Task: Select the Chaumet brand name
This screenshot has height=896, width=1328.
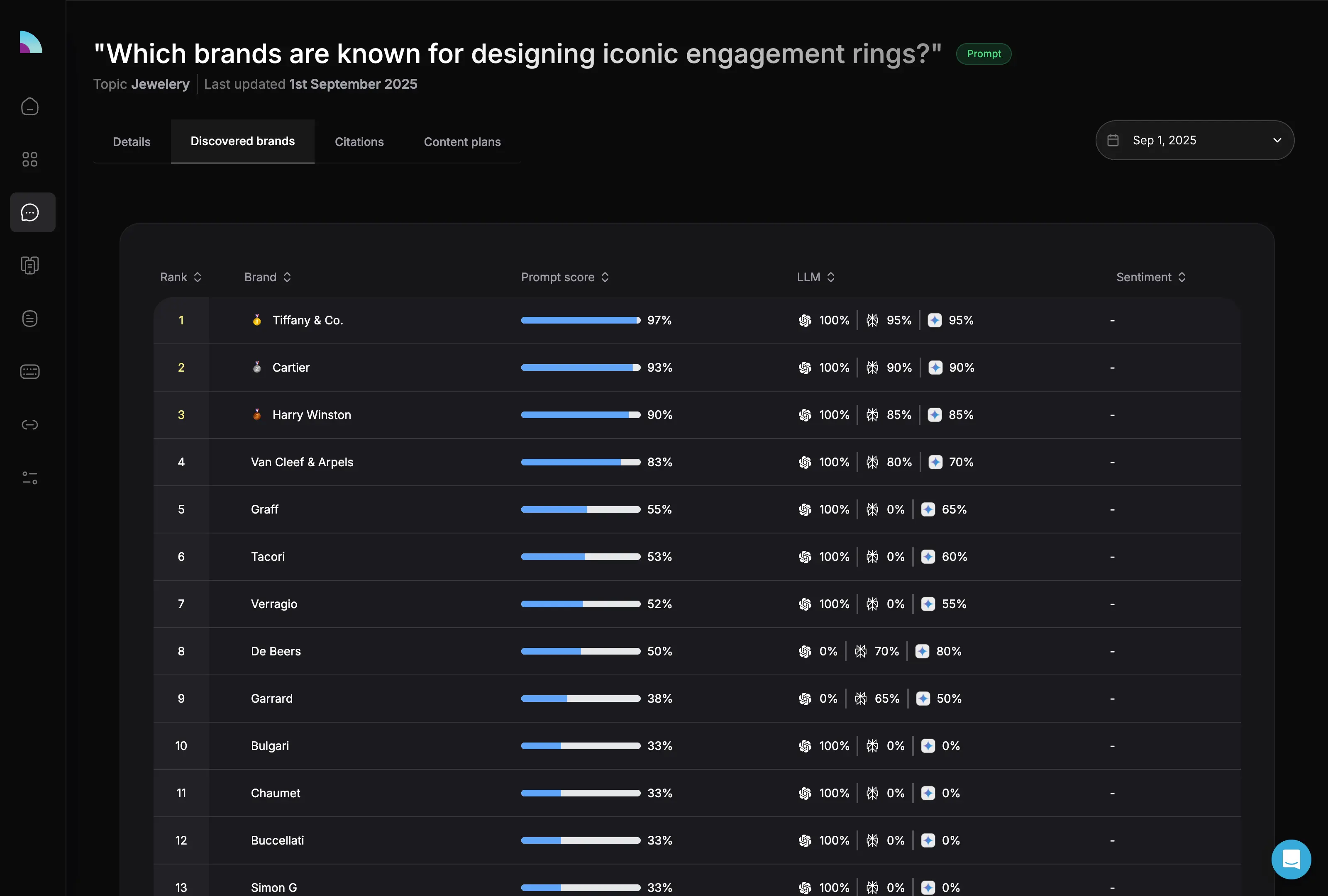Action: click(275, 793)
